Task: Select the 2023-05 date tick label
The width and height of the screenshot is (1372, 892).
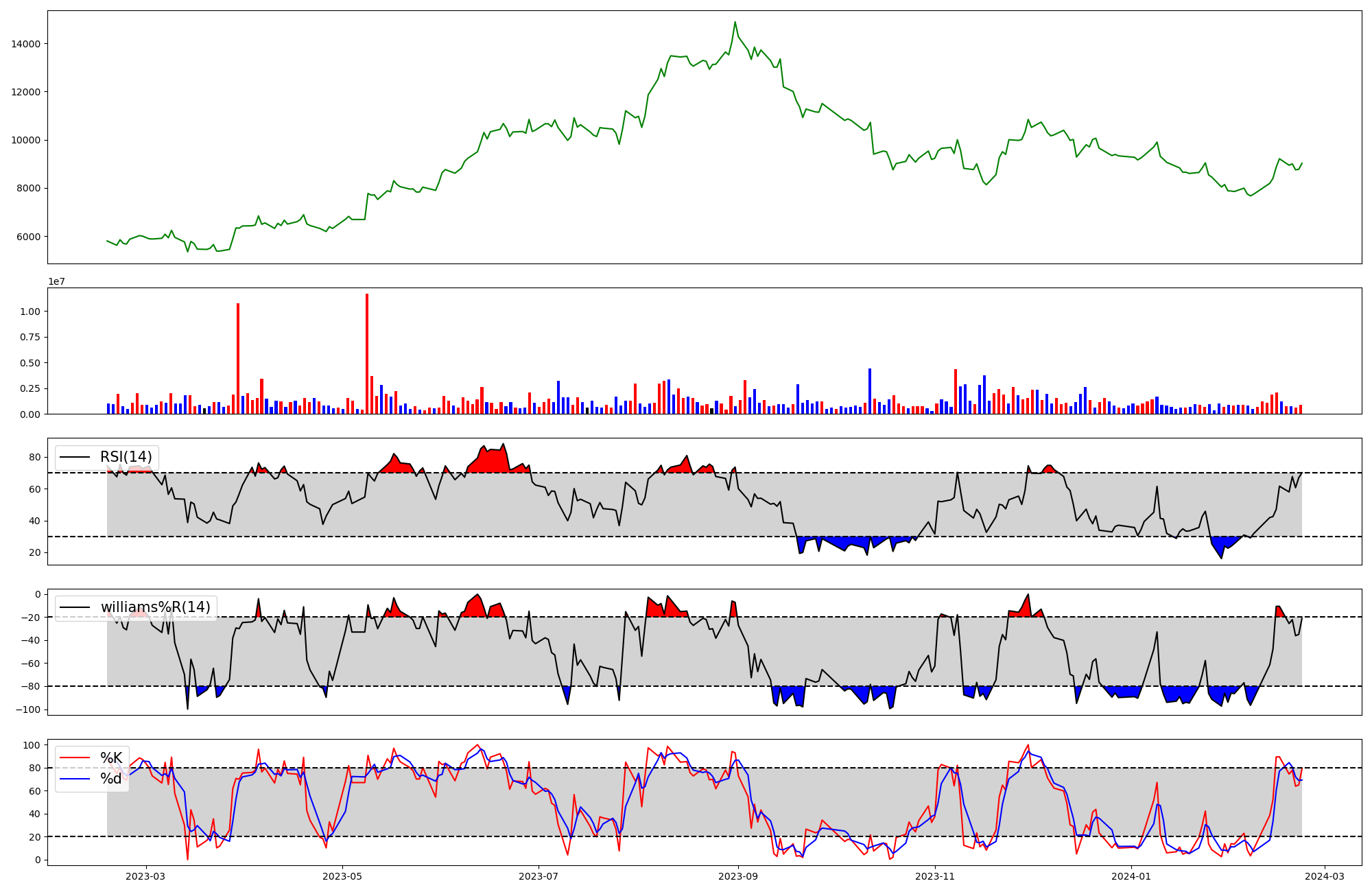Action: [x=342, y=876]
